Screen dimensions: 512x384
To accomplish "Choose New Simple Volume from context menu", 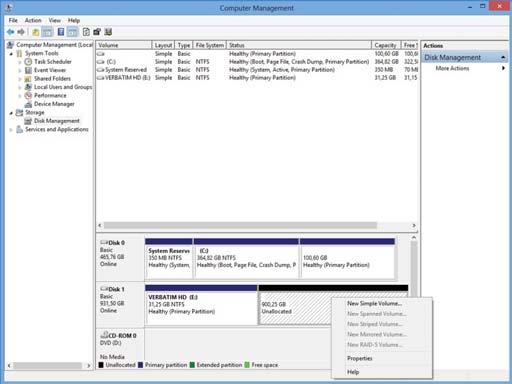I will point(374,303).
